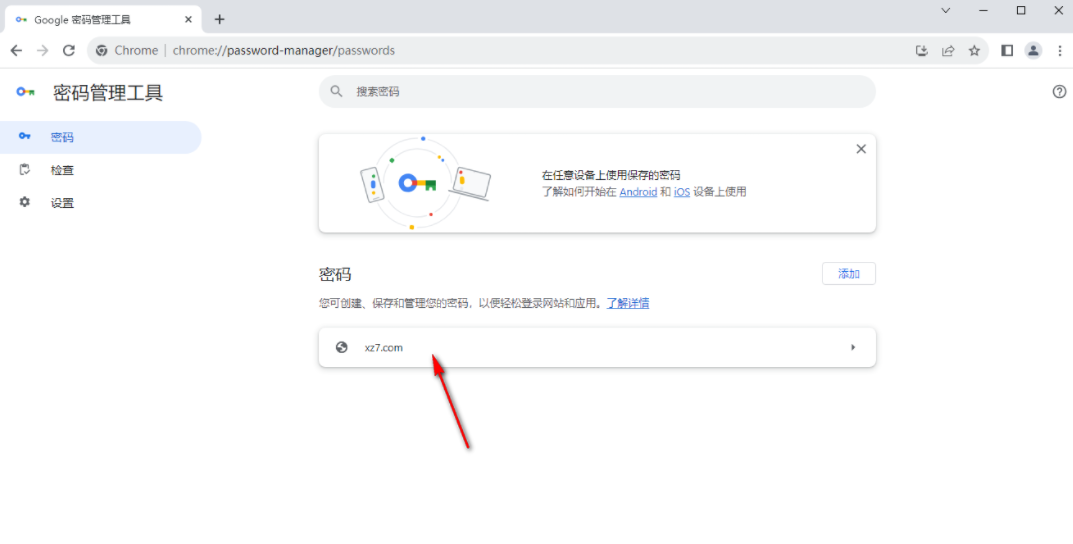Click the 添加 button
The height and width of the screenshot is (544, 1073).
coord(849,274)
